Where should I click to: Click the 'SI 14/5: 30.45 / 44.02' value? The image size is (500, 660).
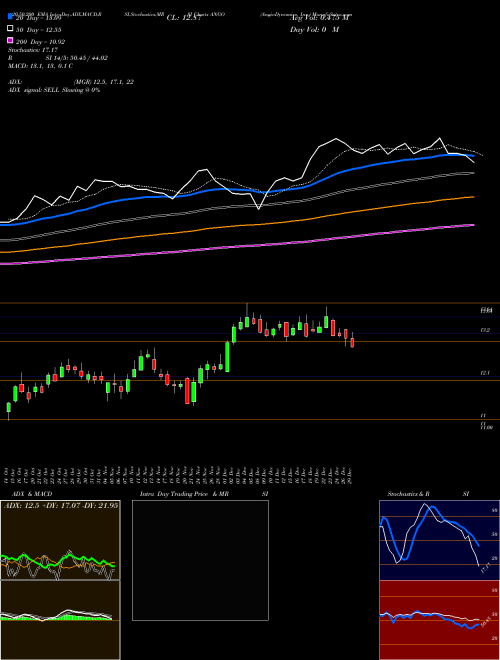[x=77, y=58]
